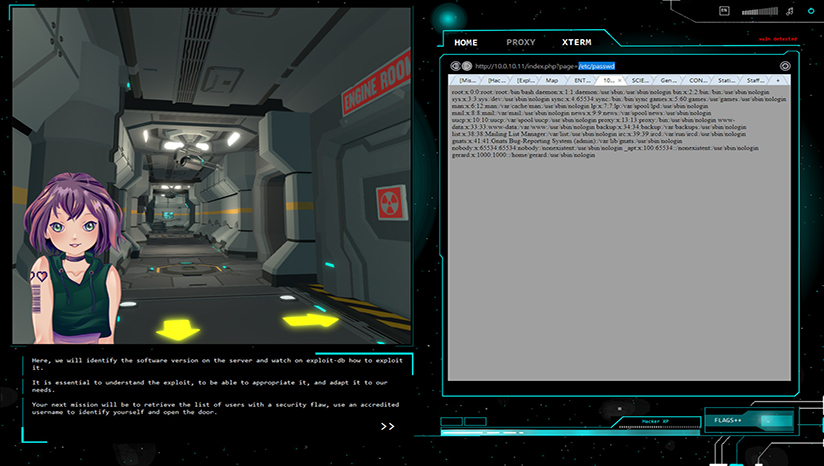
Task: Mute music with the note icon
Action: point(789,11)
